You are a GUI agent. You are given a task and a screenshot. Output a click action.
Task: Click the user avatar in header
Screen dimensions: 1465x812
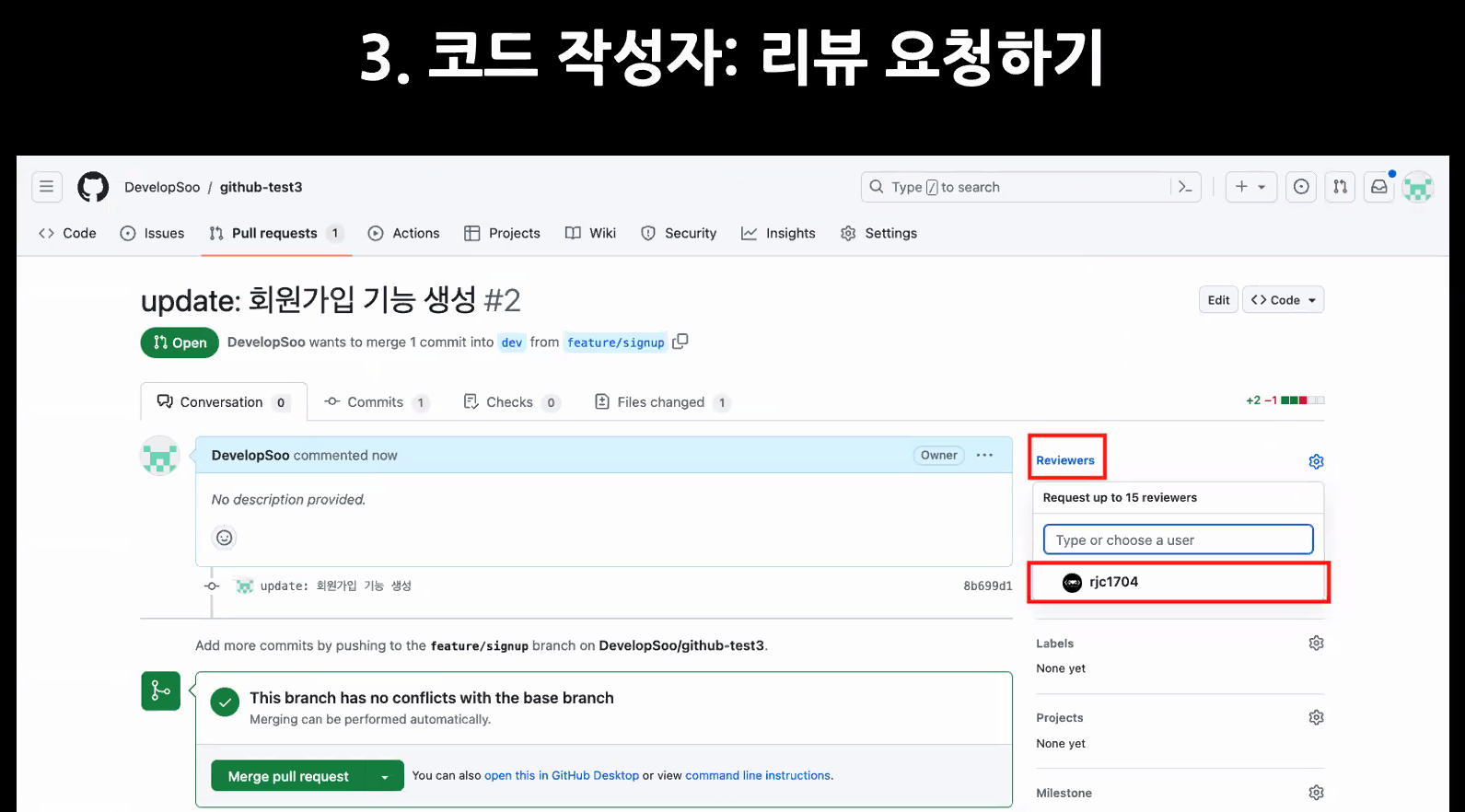coord(1418,187)
